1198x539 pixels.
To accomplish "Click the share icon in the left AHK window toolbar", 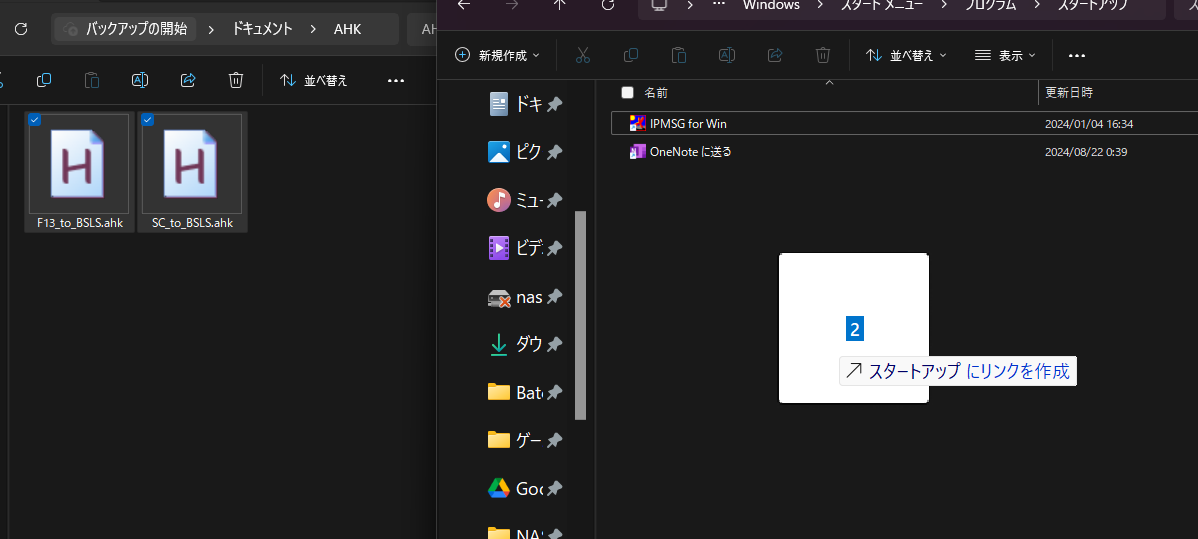I will coord(188,80).
